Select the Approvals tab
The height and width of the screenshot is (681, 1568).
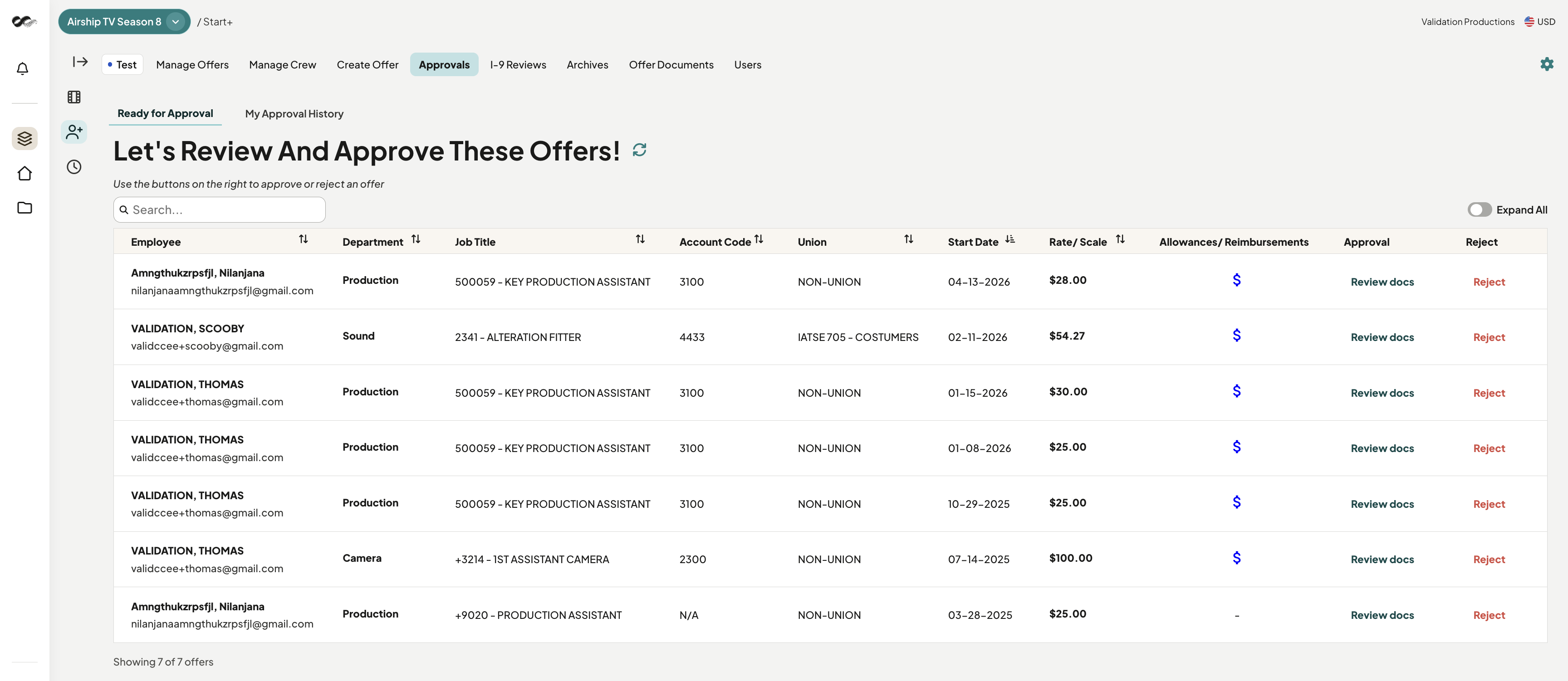444,64
